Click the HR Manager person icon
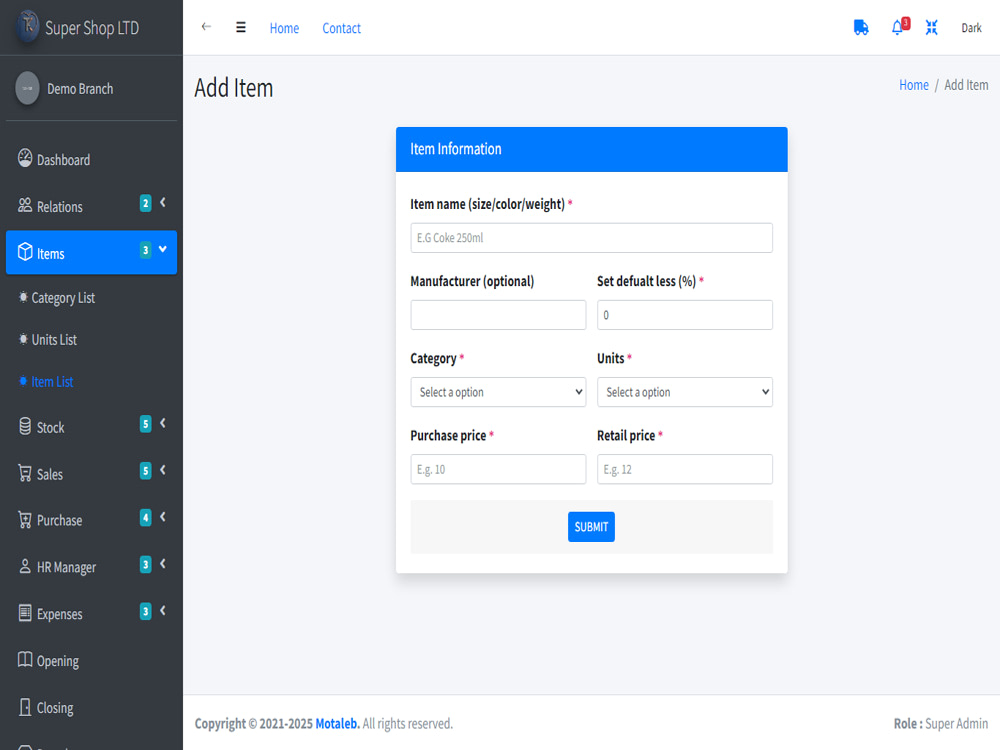 (x=25, y=566)
